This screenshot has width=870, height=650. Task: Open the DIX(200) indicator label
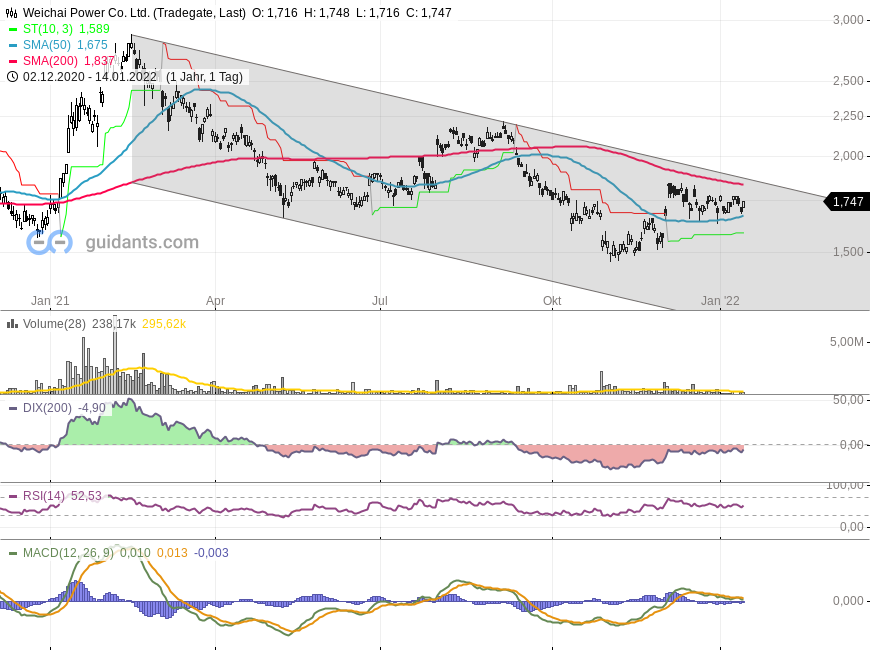(x=47, y=409)
